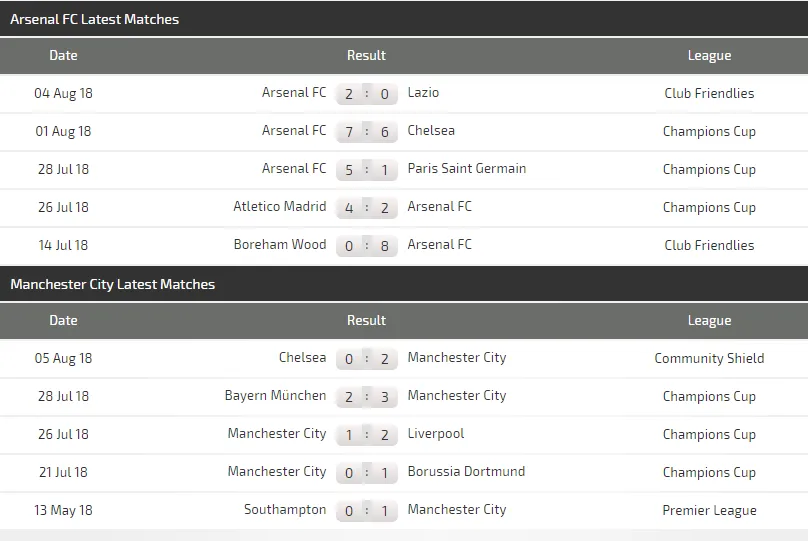
Task: Click League column header in Manchester City table
Action: click(x=709, y=321)
